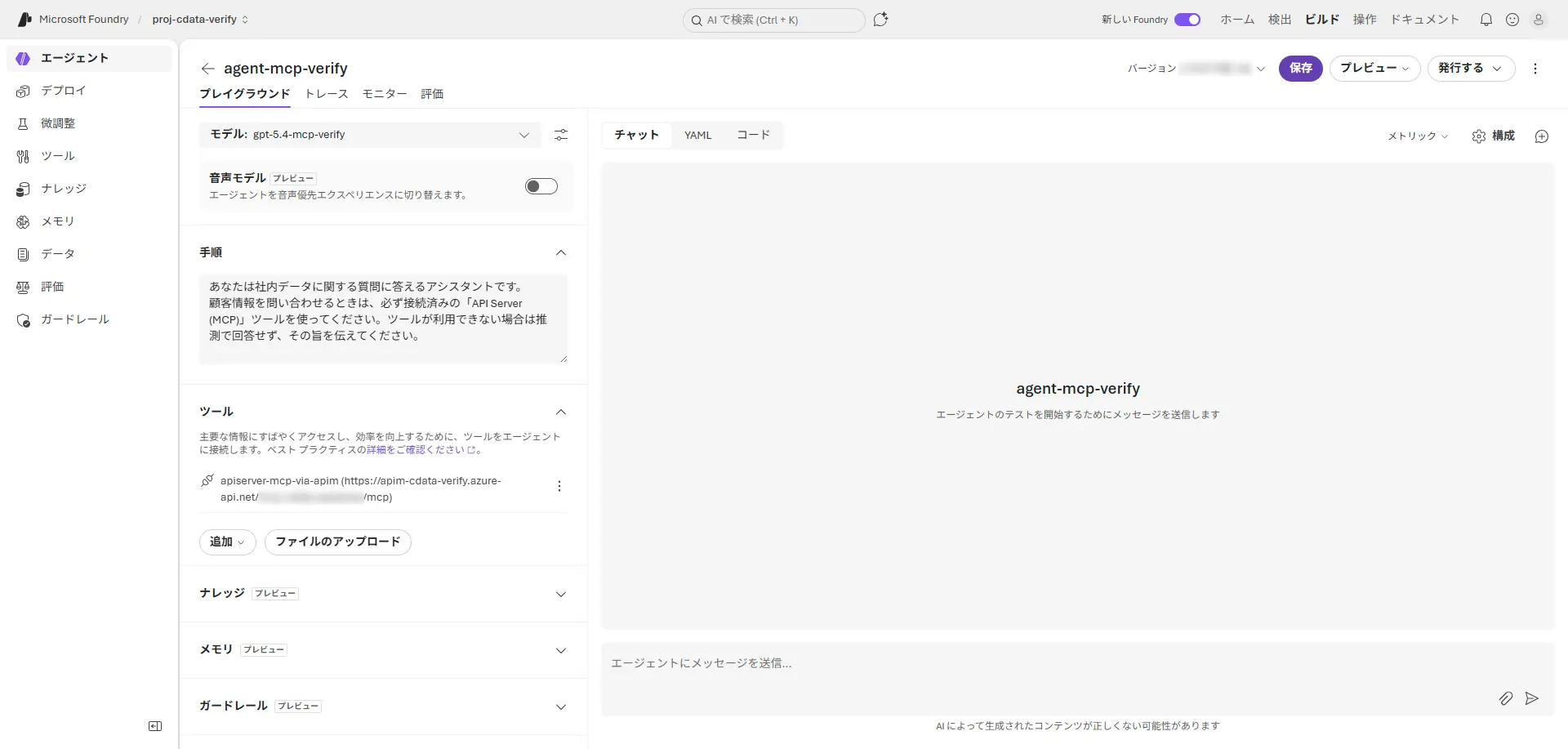Click the 構成 gear icon
The height and width of the screenshot is (749, 1568).
[1479, 136]
